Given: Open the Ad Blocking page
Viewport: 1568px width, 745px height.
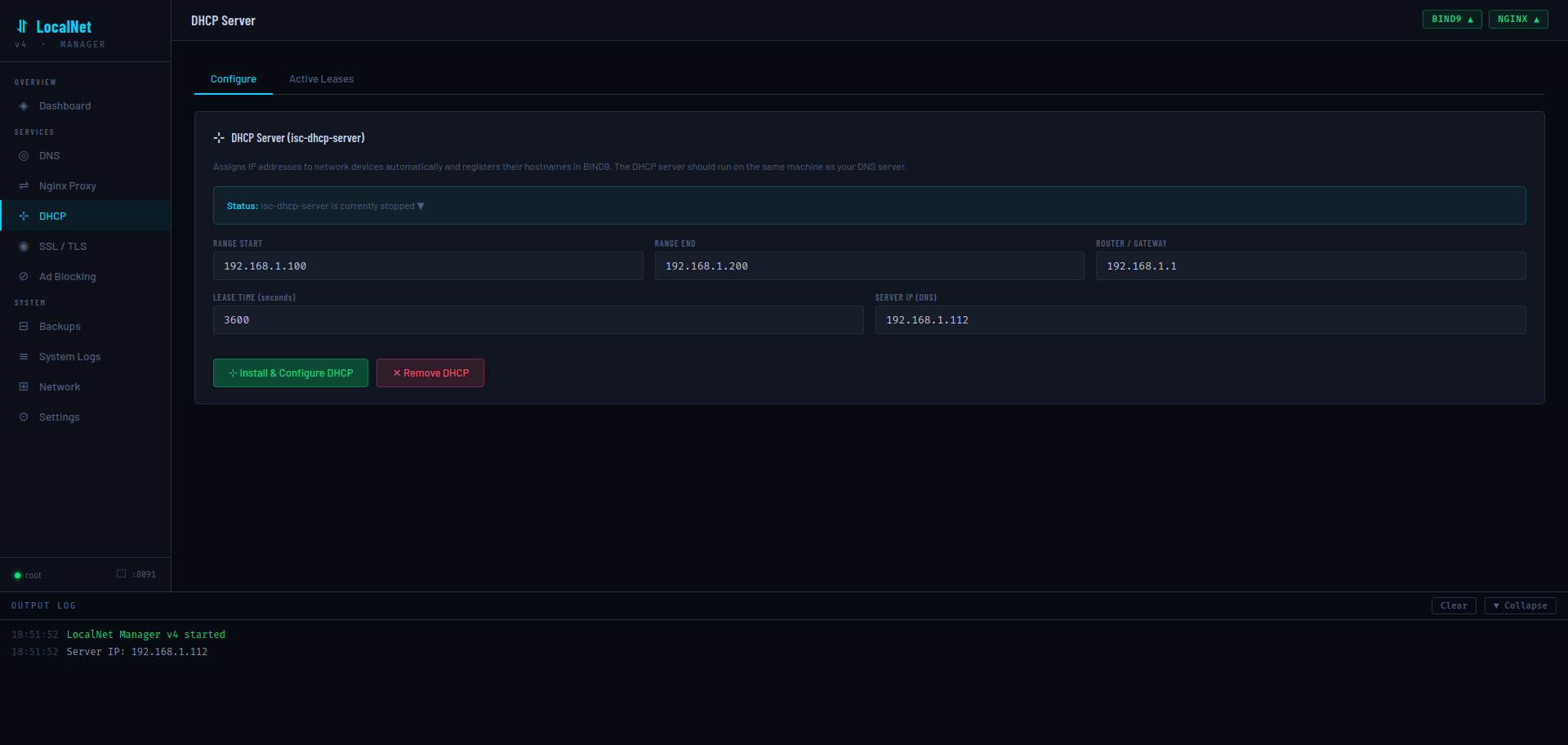Looking at the screenshot, I should (85, 277).
